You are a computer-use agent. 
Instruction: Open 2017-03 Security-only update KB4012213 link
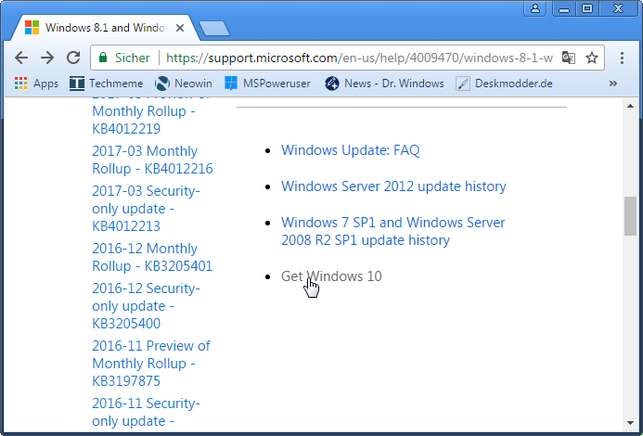click(x=146, y=208)
